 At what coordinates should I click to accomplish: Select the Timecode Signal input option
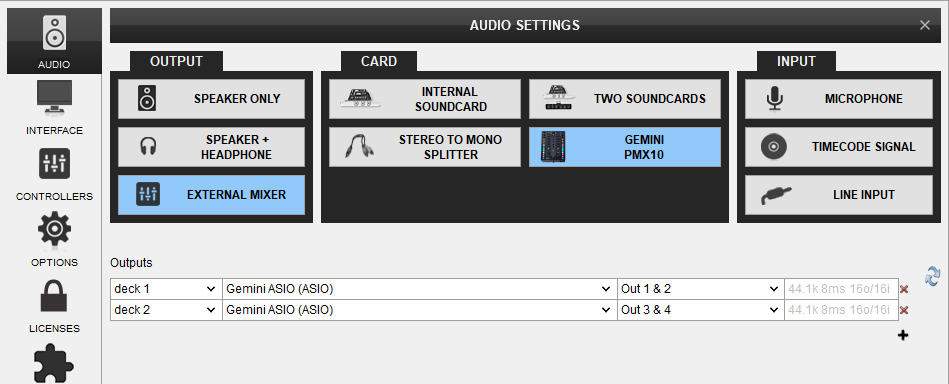point(838,147)
